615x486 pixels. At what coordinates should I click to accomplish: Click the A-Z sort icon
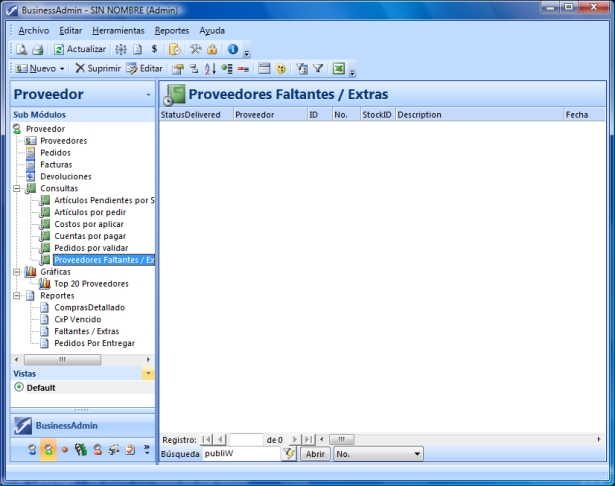click(x=210, y=69)
